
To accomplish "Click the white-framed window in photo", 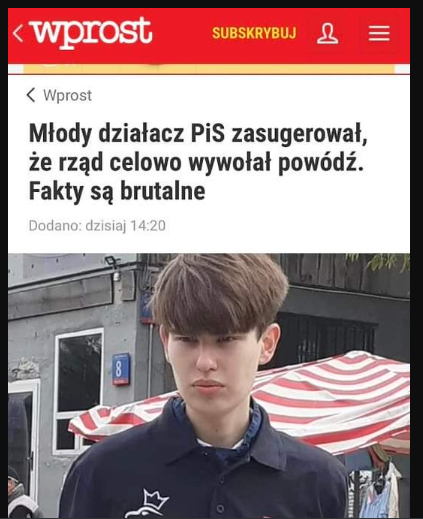I will coord(79,391).
